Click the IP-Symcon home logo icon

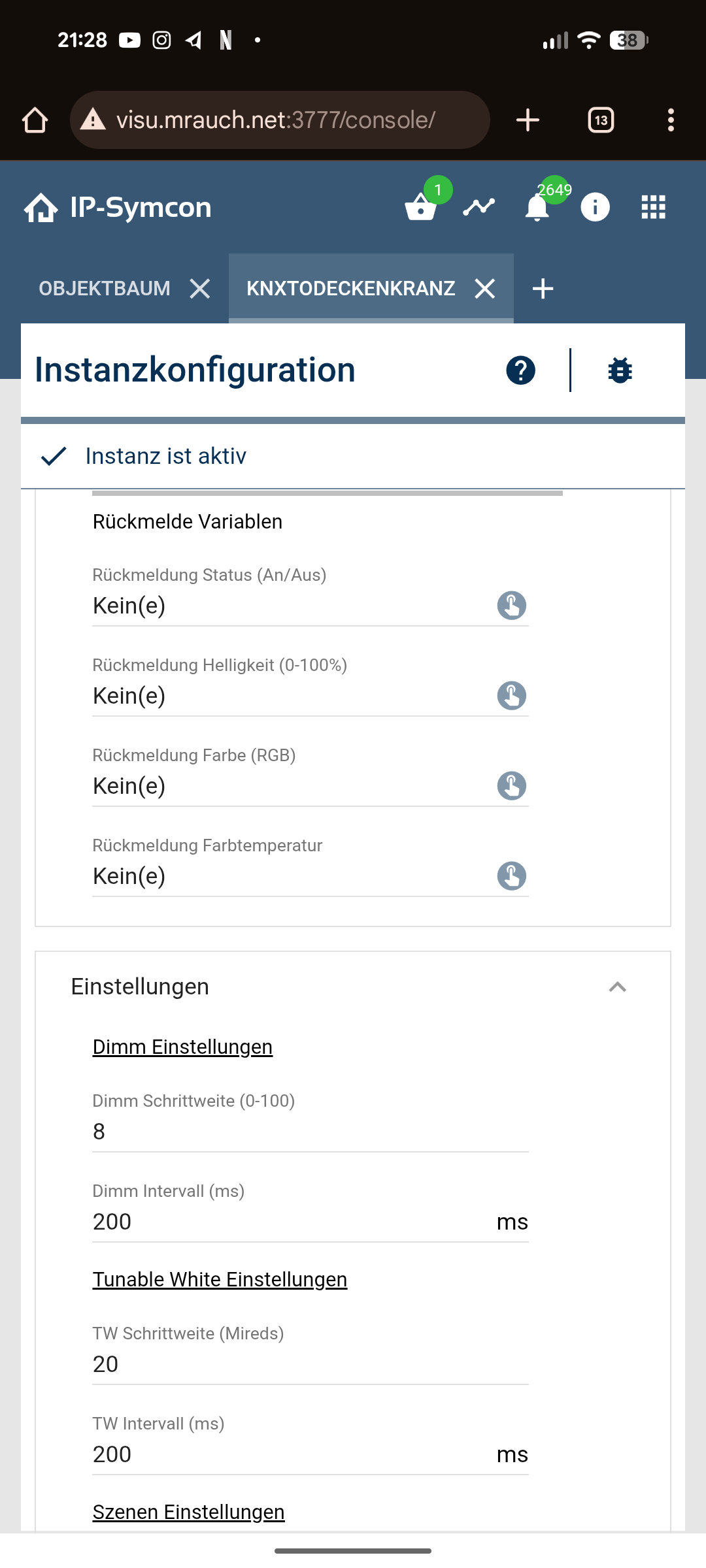41,208
